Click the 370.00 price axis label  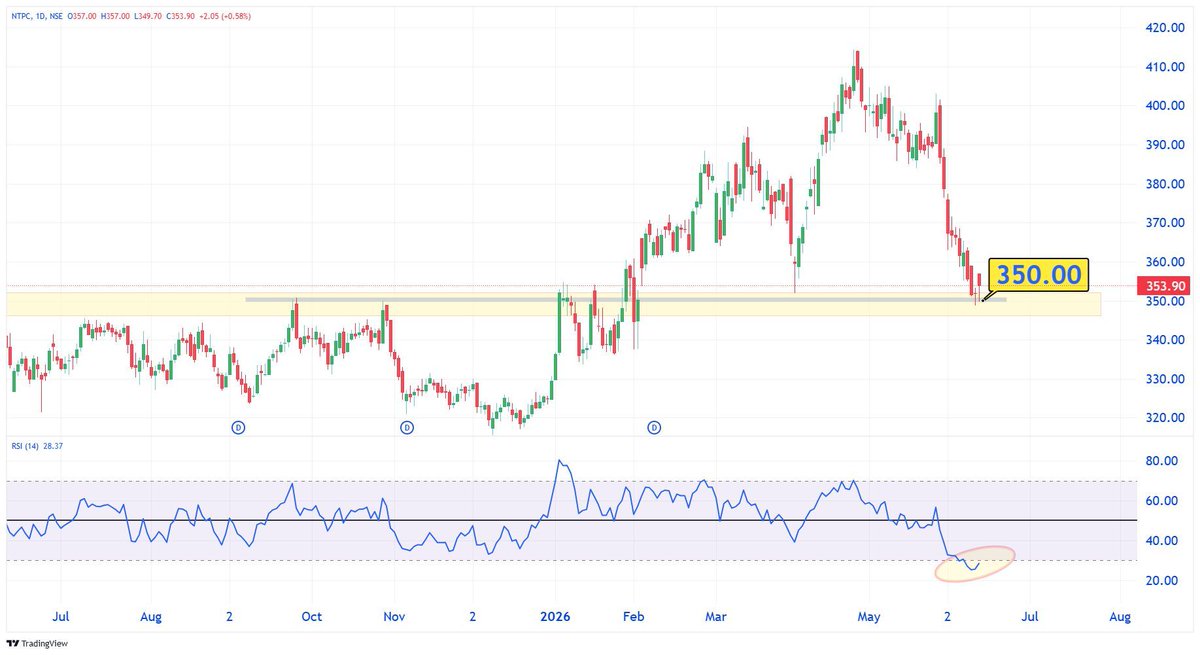tap(1165, 223)
